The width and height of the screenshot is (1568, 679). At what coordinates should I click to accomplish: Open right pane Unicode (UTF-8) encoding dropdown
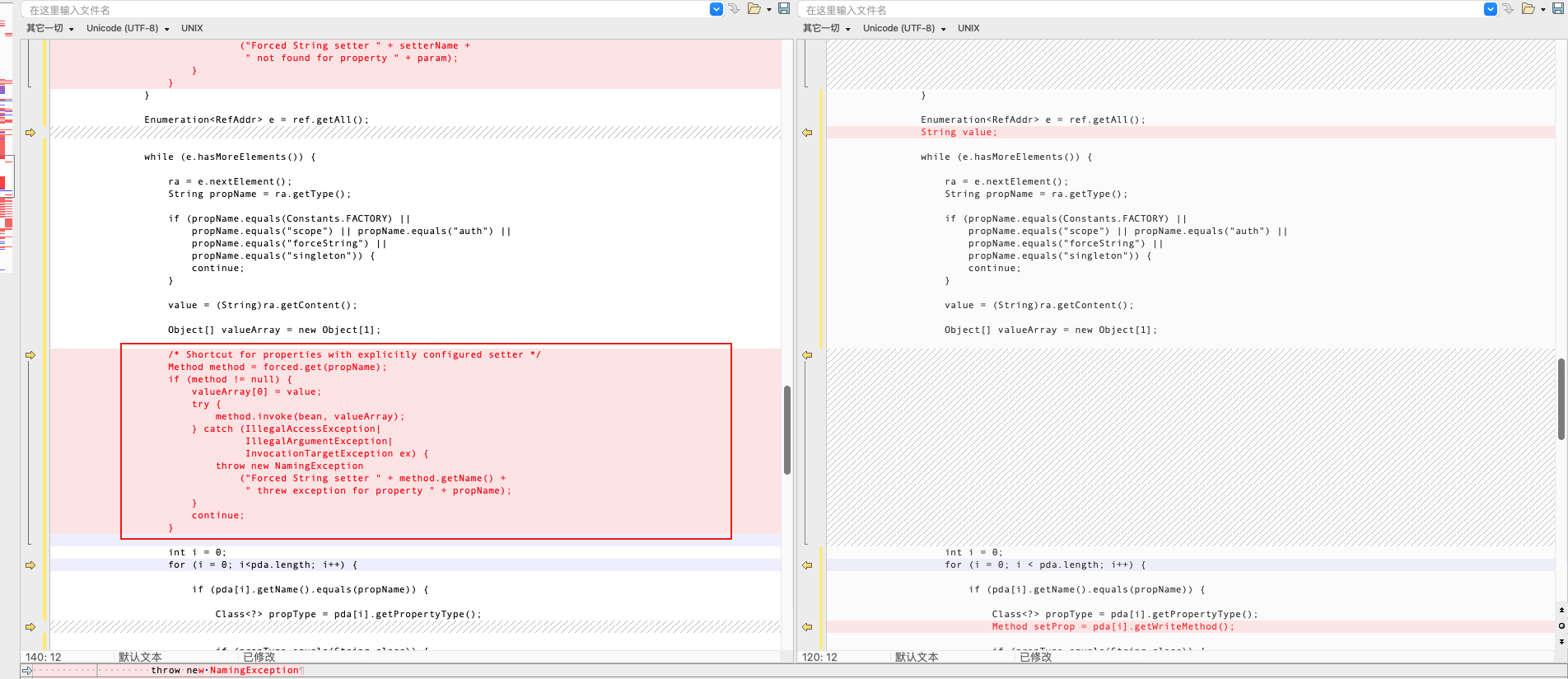point(904,28)
